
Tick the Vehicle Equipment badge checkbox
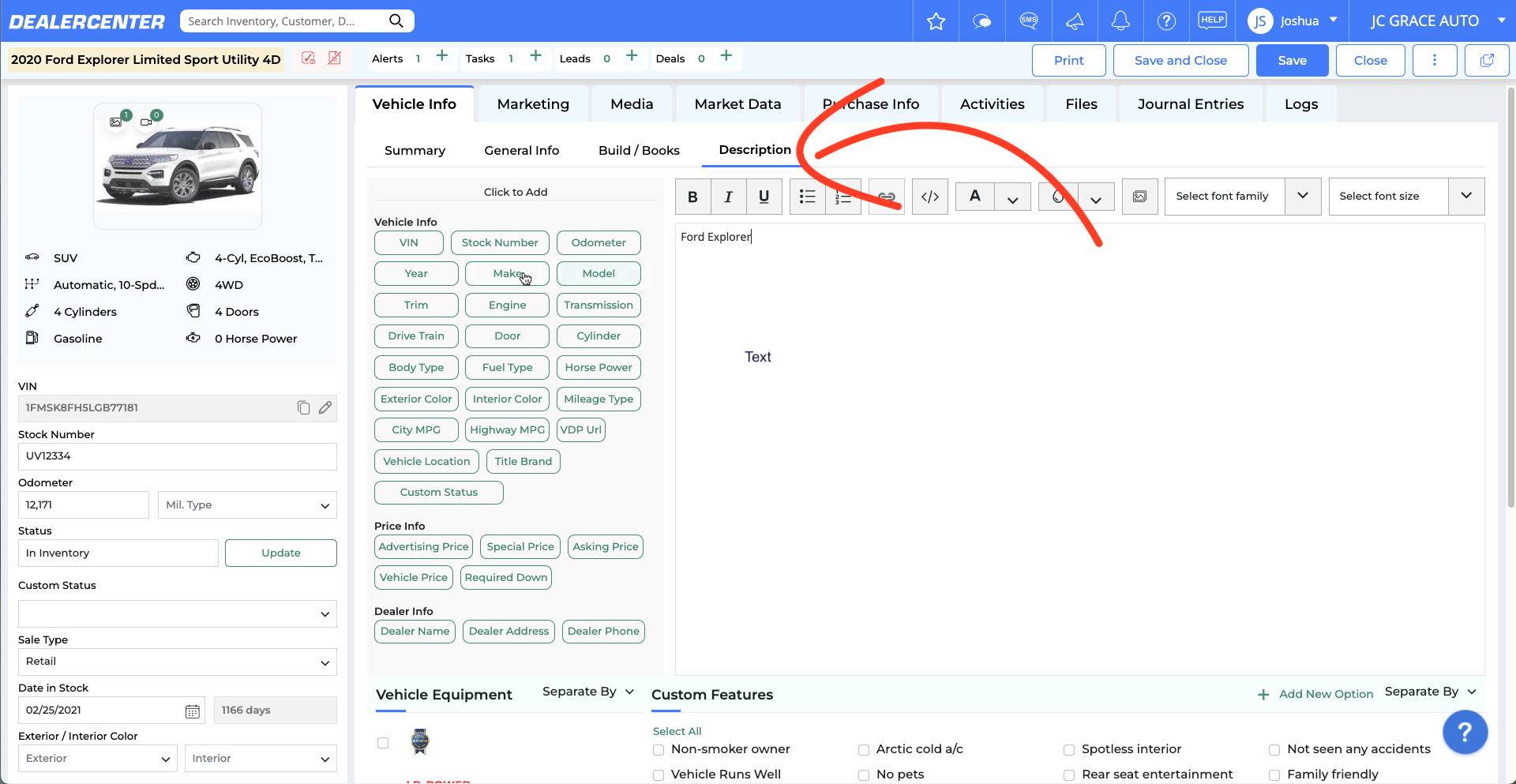tap(383, 743)
